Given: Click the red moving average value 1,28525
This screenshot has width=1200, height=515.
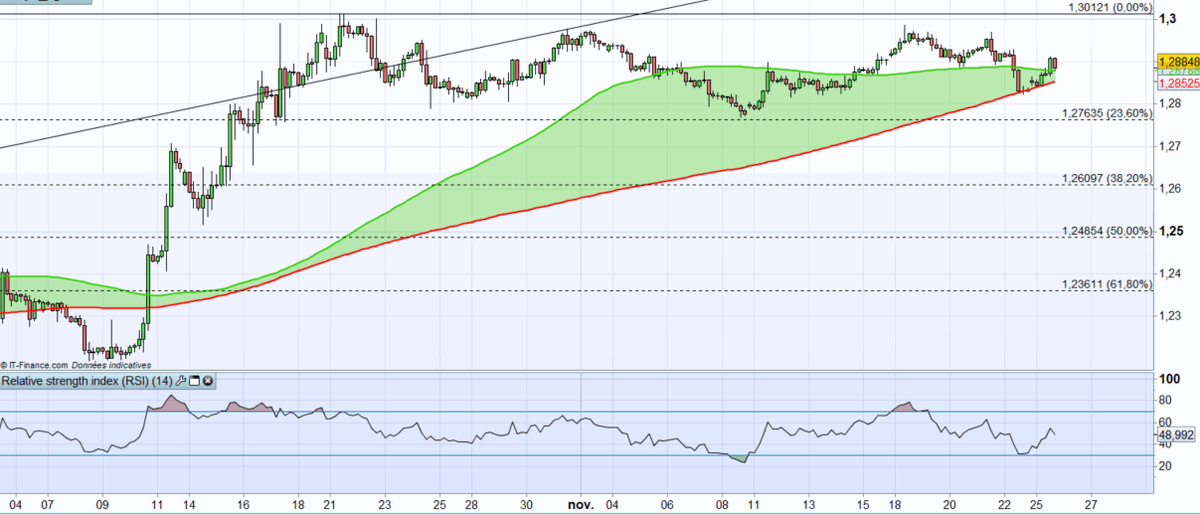Looking at the screenshot, I should (x=1177, y=84).
